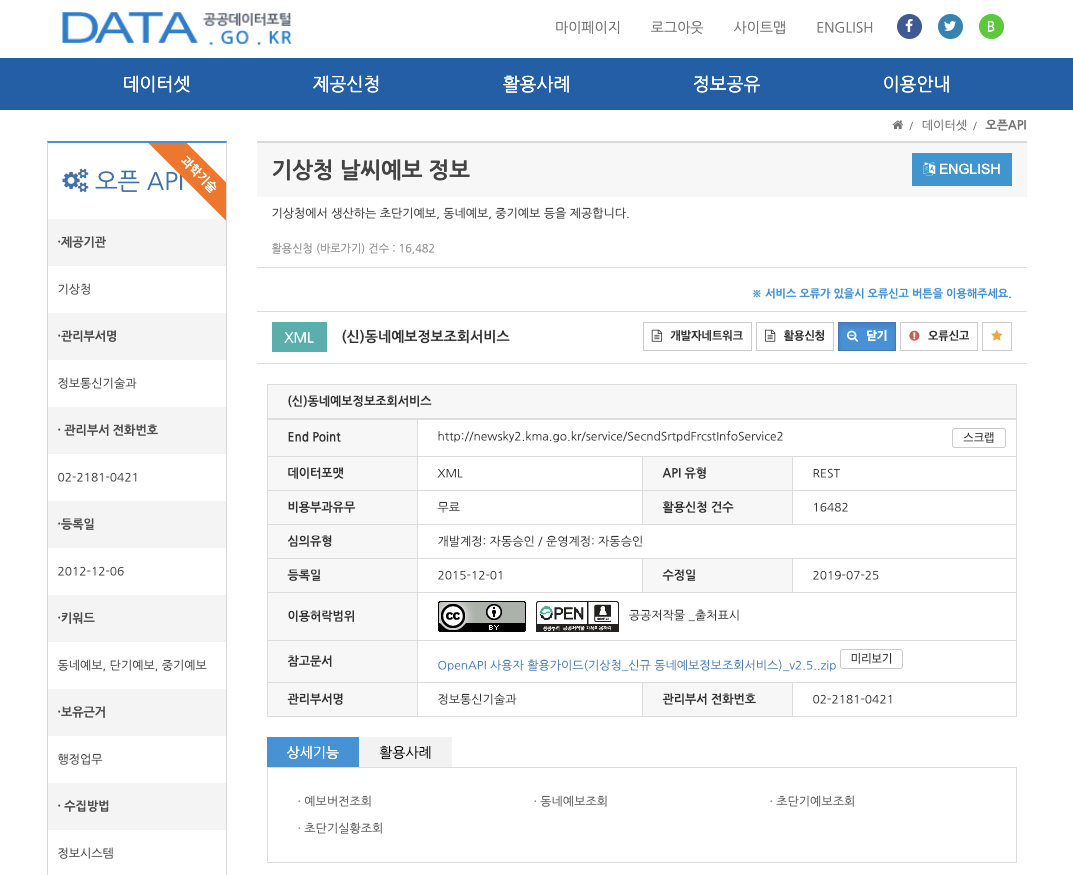Open 오픈API breadcrumb link
The image size is (1073, 875).
click(x=1005, y=125)
